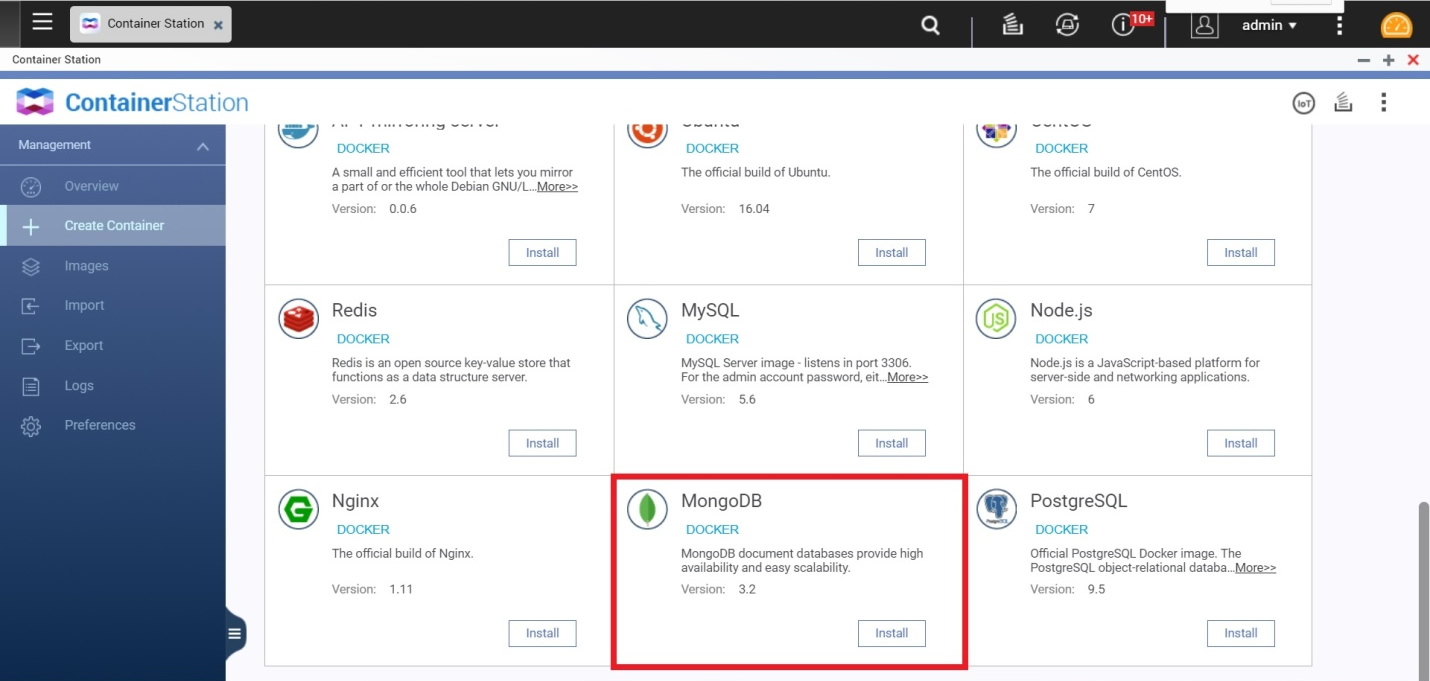Viewport: 1430px width, 681px height.
Task: Click the Images layers icon
Action: tap(31, 267)
